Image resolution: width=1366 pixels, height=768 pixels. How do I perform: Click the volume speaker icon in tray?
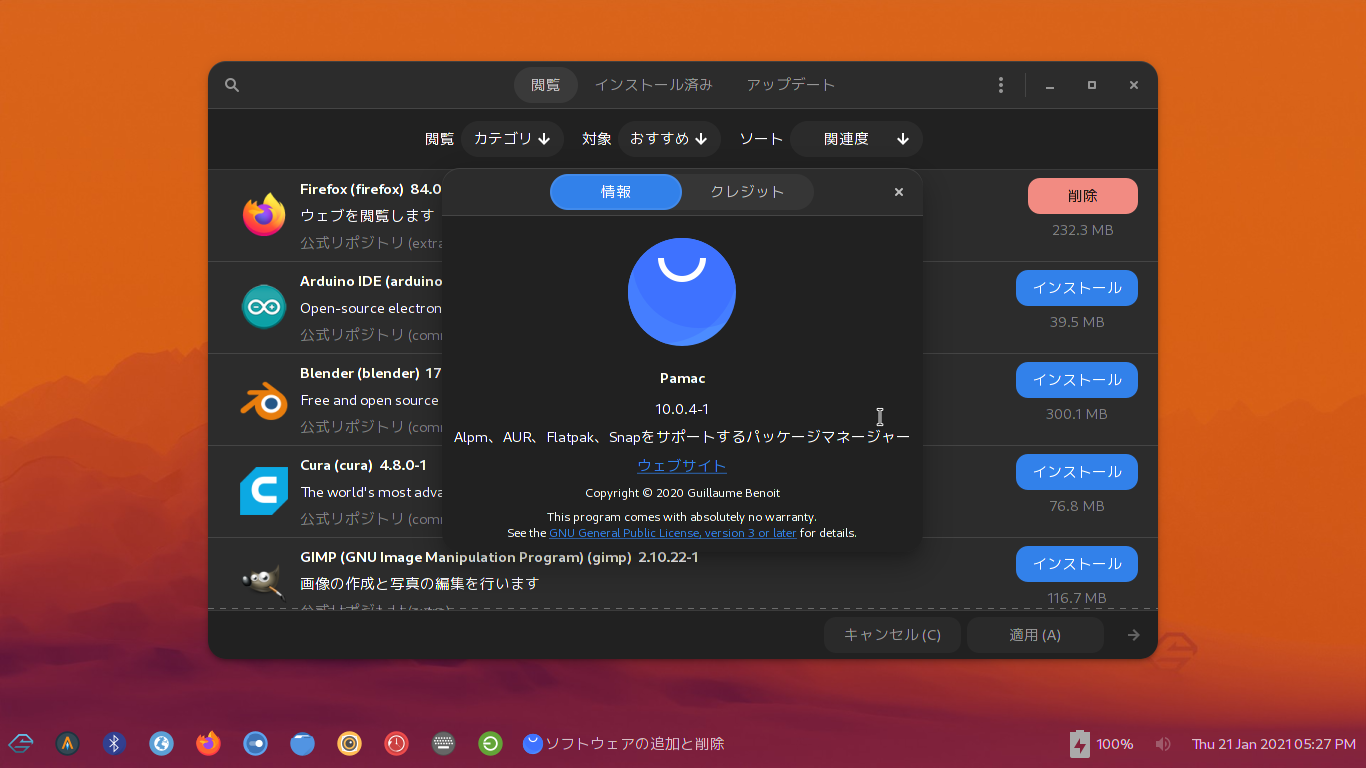(1163, 744)
